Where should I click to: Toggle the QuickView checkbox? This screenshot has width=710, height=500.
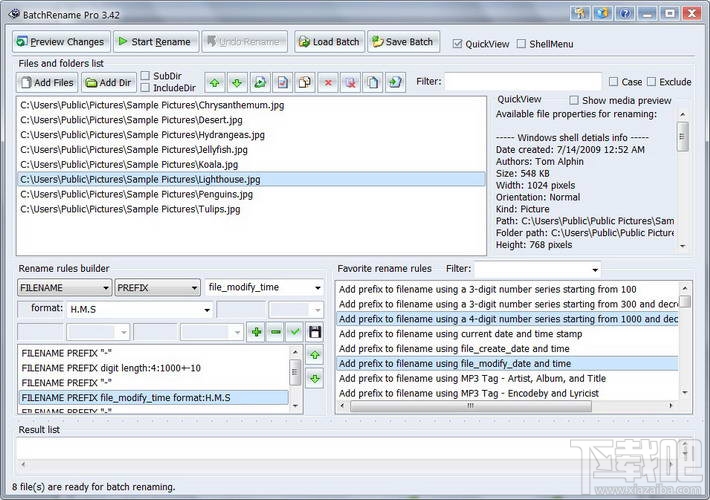(457, 44)
